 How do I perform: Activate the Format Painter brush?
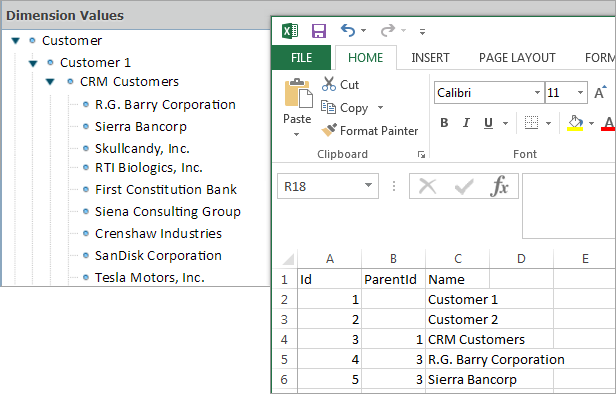369,130
